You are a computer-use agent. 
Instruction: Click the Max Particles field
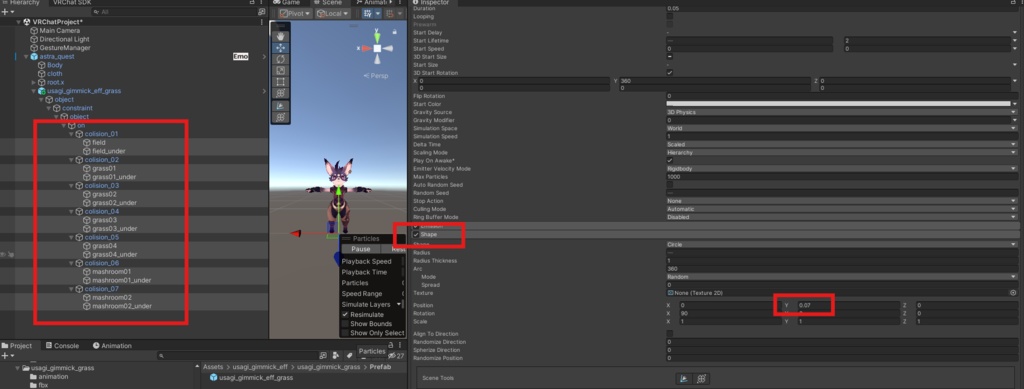pyautogui.click(x=841, y=177)
